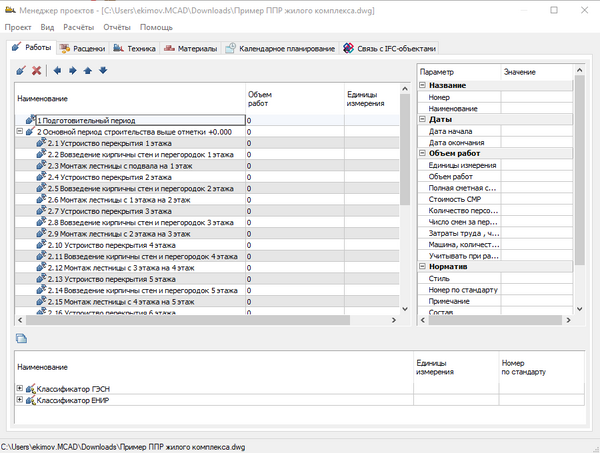Click the Параметр column header
This screenshot has height=453, width=600.
(x=459, y=72)
